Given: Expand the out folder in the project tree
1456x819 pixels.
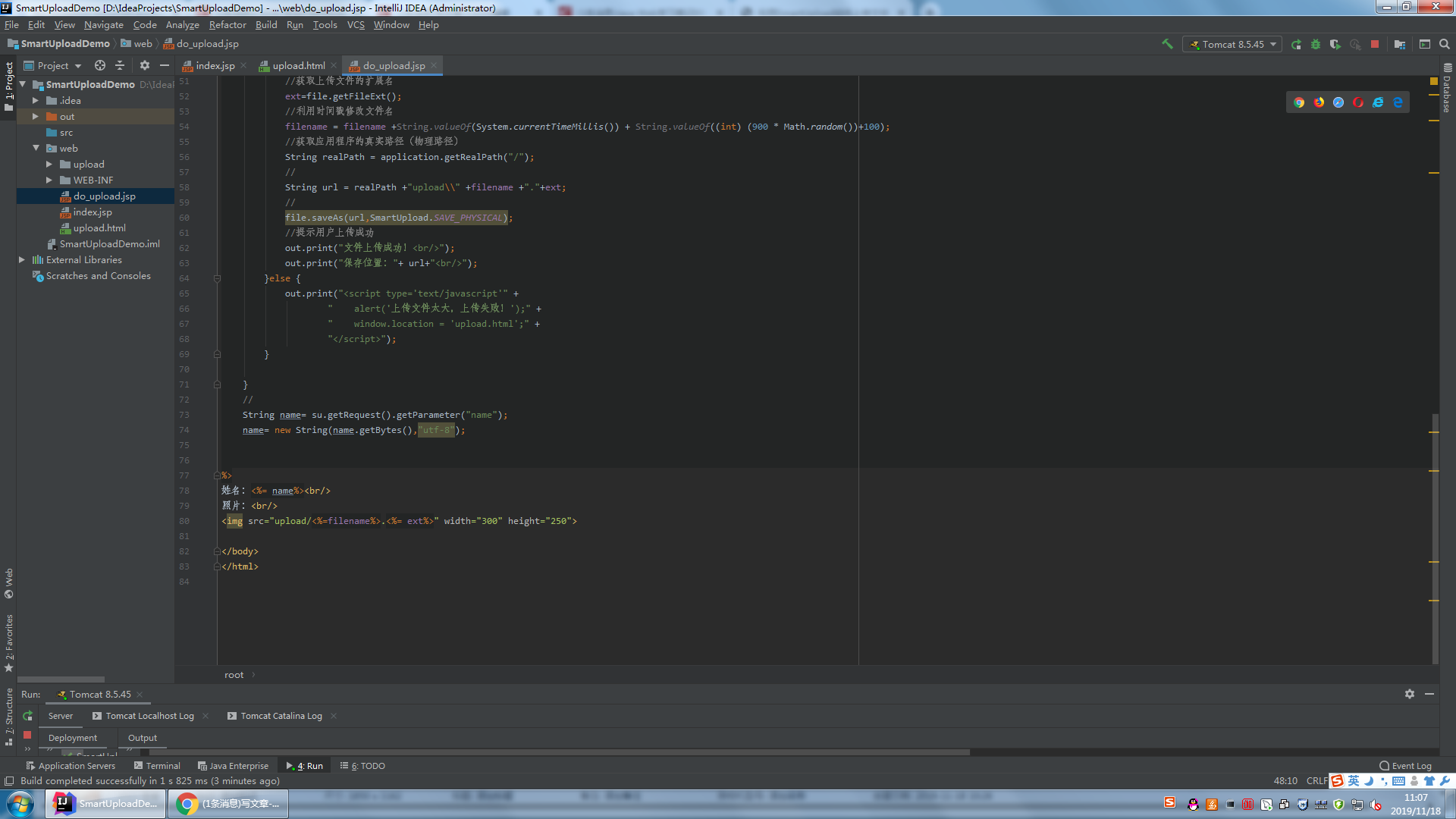Looking at the screenshot, I should click(x=35, y=117).
